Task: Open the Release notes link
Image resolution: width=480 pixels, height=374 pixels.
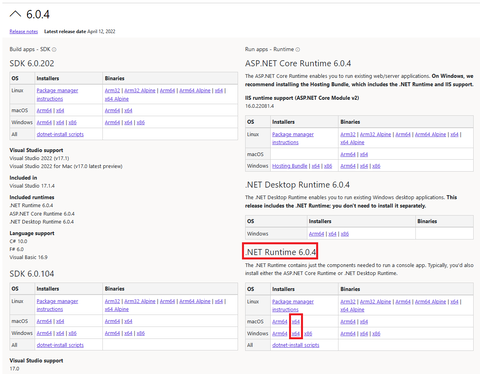Action: point(24,32)
